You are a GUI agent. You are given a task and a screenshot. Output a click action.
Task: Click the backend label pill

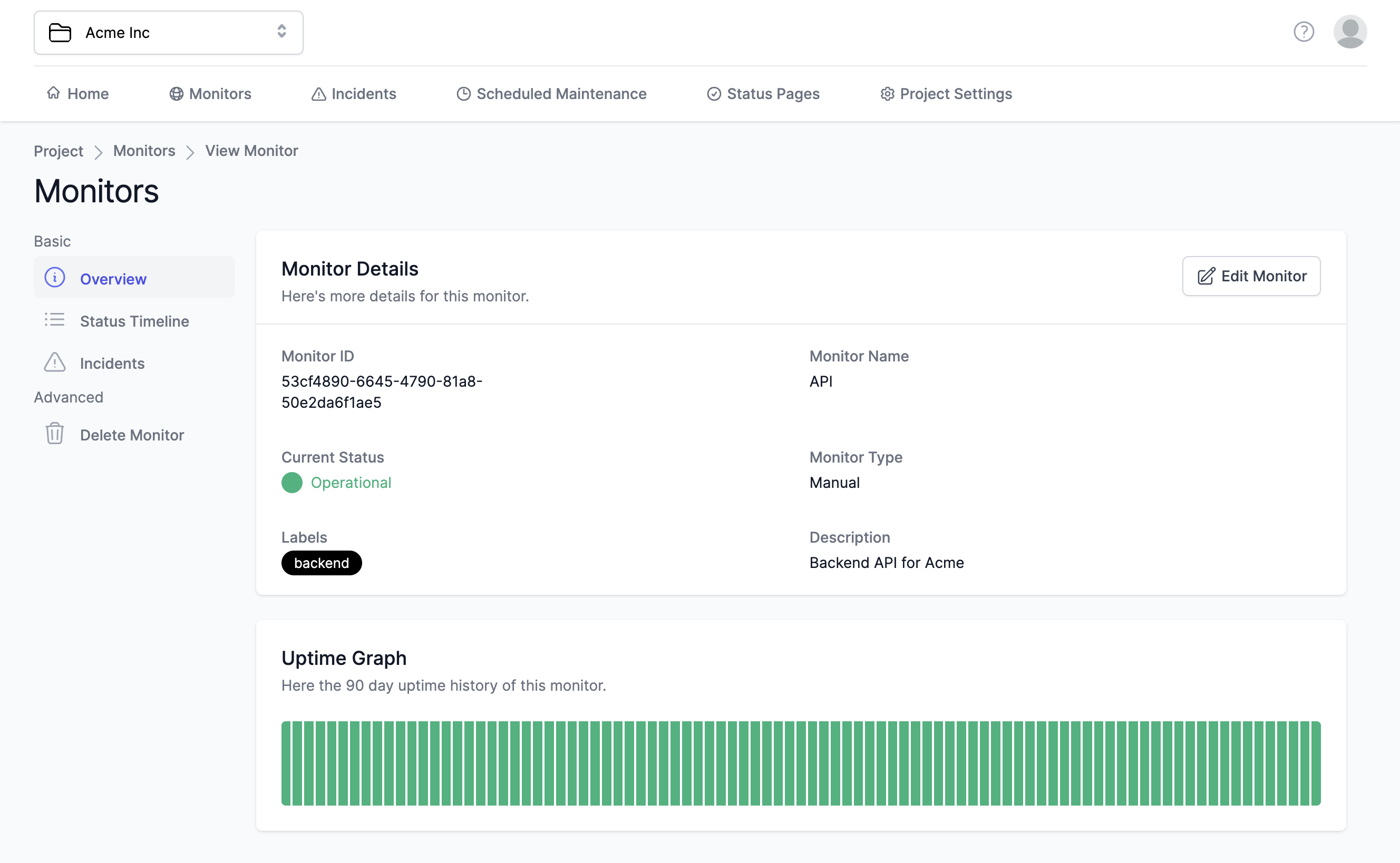pos(322,563)
